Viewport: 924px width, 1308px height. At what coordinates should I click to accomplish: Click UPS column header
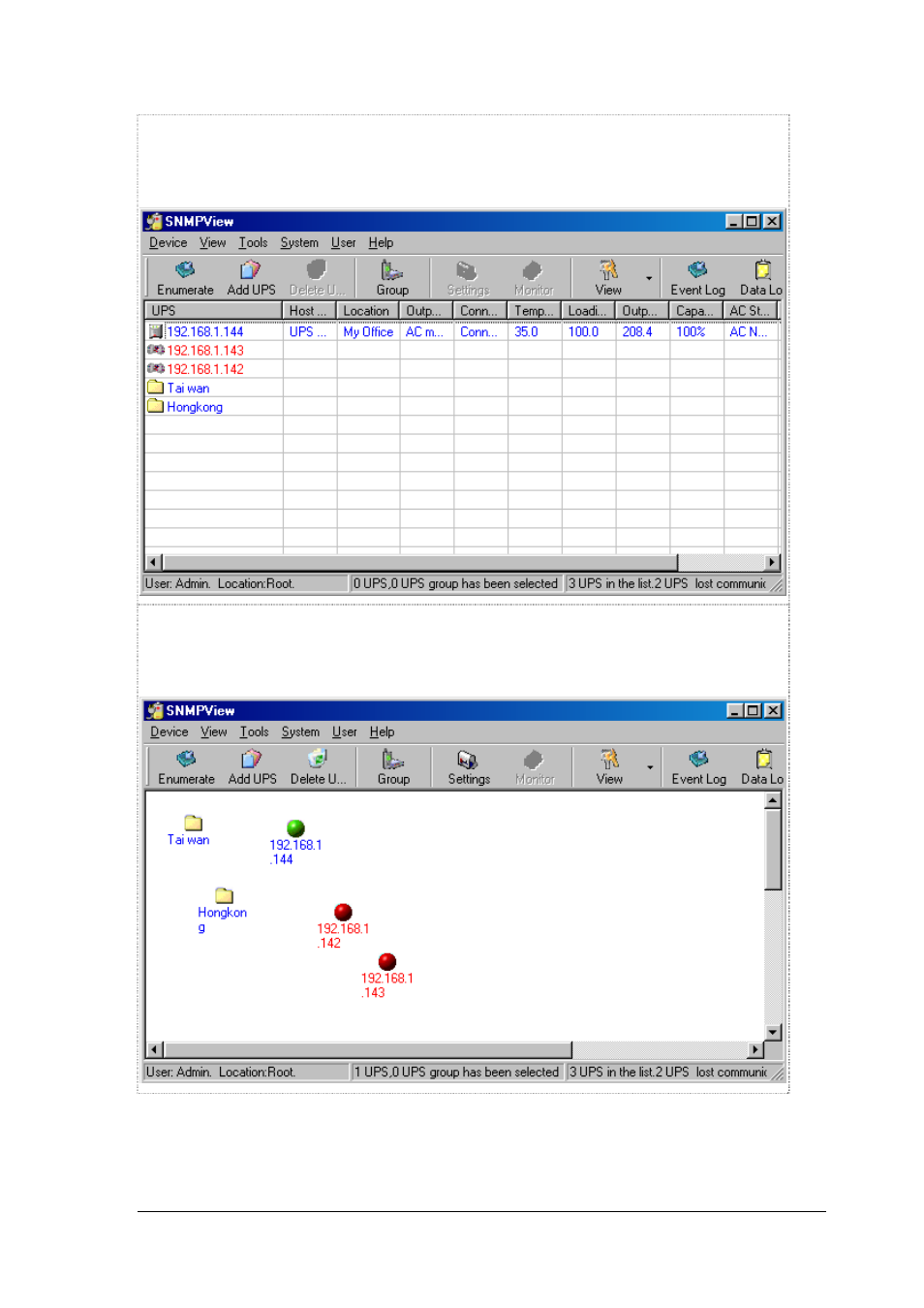pyautogui.click(x=214, y=311)
